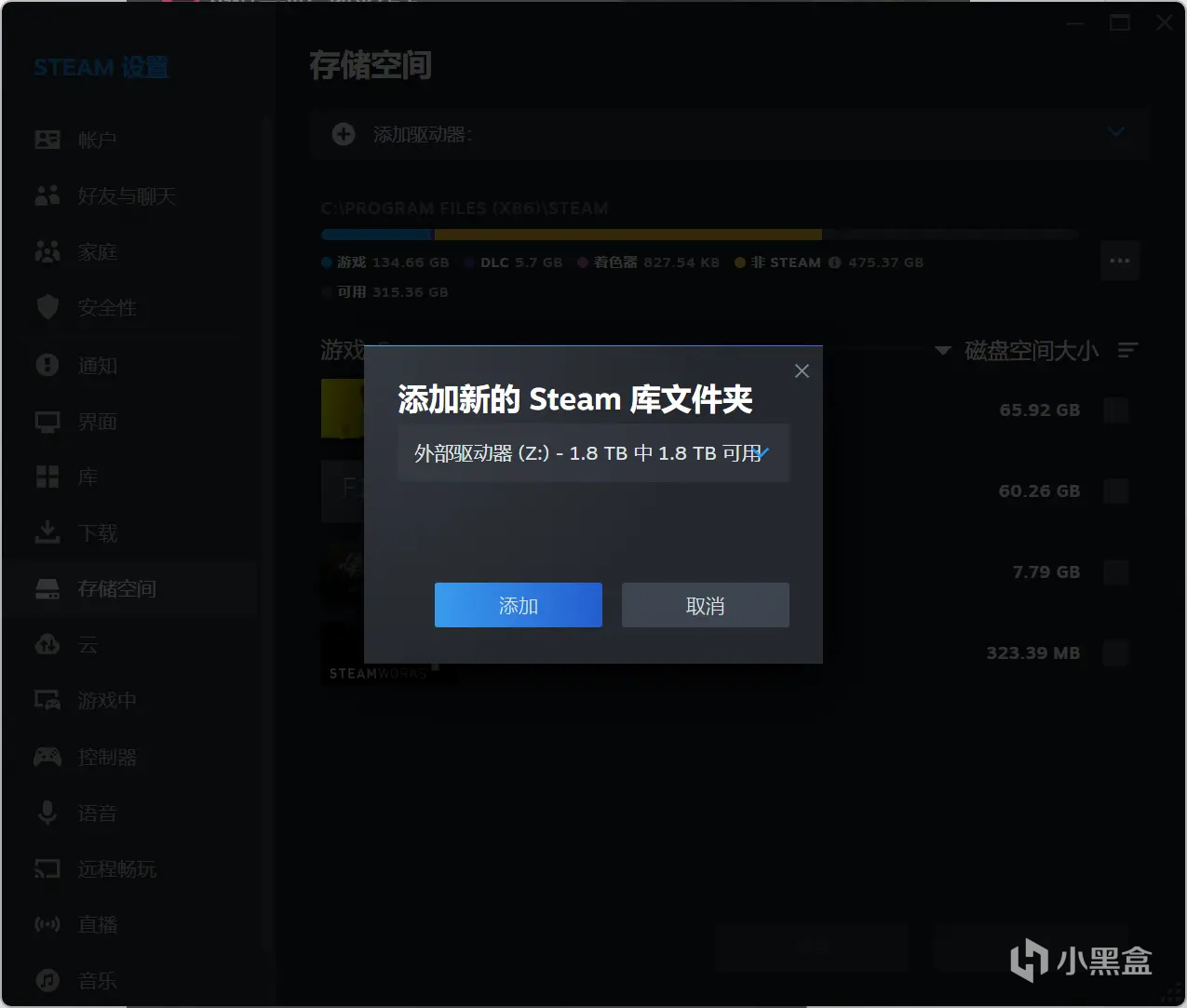
Task: Click the download arrow icon beside 下载
Action: pyautogui.click(x=47, y=532)
